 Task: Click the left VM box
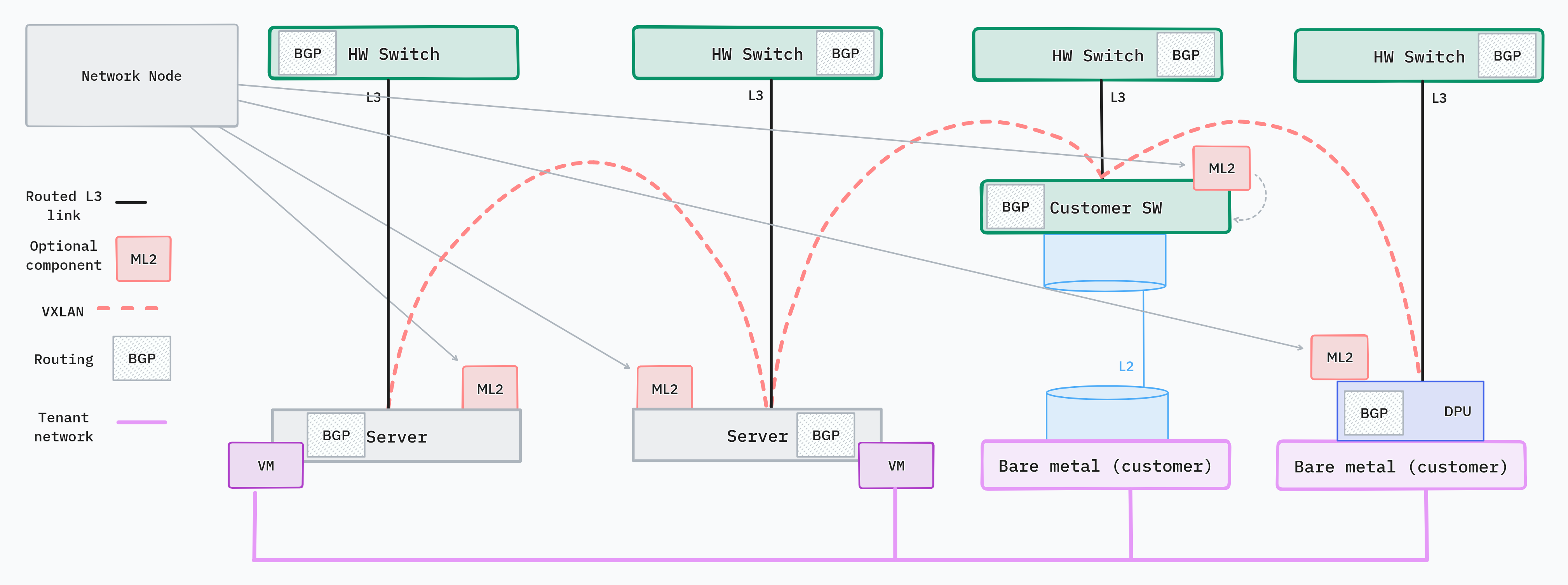266,466
